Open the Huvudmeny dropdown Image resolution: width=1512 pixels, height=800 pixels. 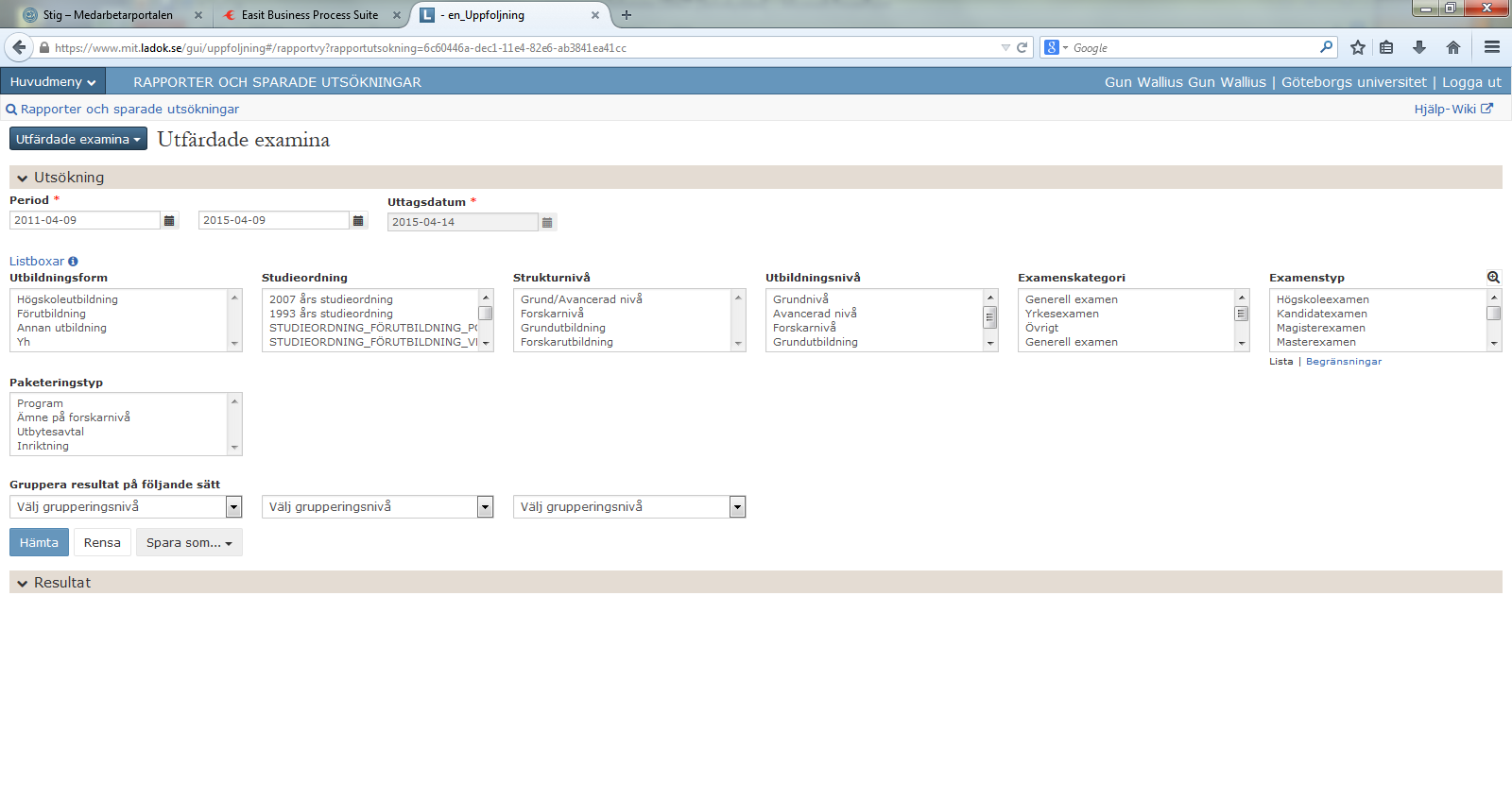pos(53,81)
